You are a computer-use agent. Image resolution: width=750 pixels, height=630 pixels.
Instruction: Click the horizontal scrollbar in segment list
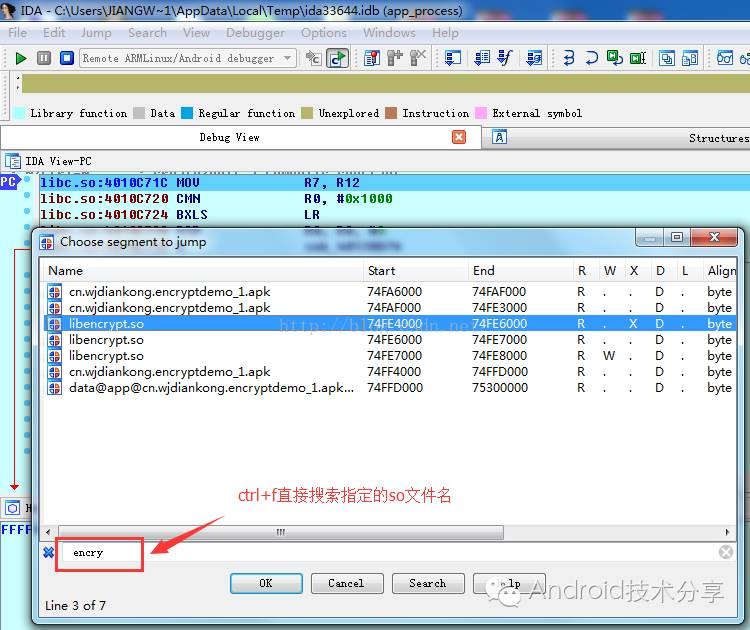tap(281, 532)
